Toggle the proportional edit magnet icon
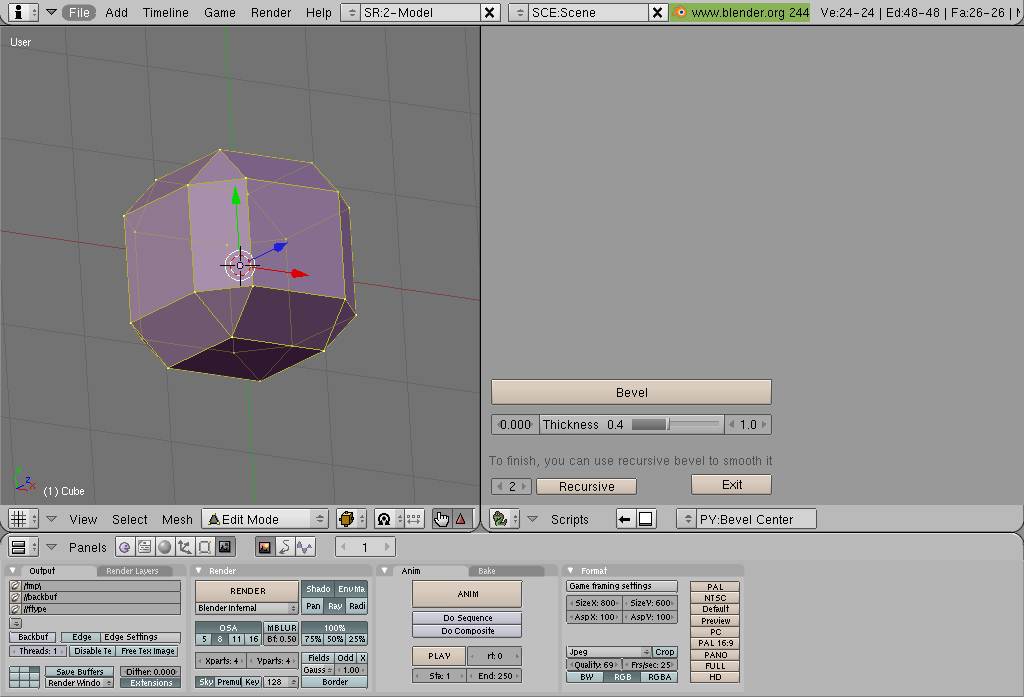The image size is (1024, 697). [x=384, y=519]
